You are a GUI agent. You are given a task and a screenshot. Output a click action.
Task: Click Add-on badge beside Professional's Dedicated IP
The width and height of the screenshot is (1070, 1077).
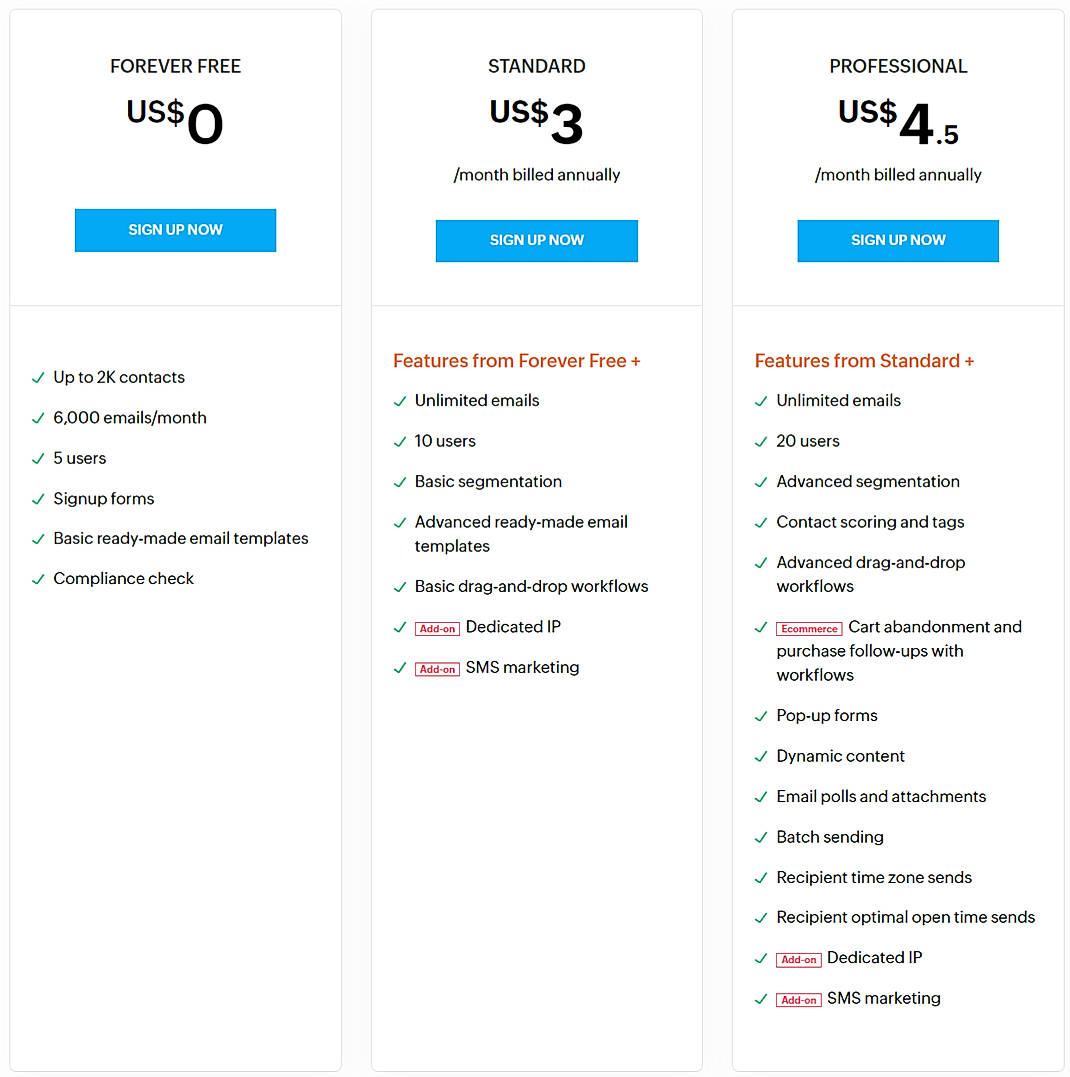tap(798, 960)
